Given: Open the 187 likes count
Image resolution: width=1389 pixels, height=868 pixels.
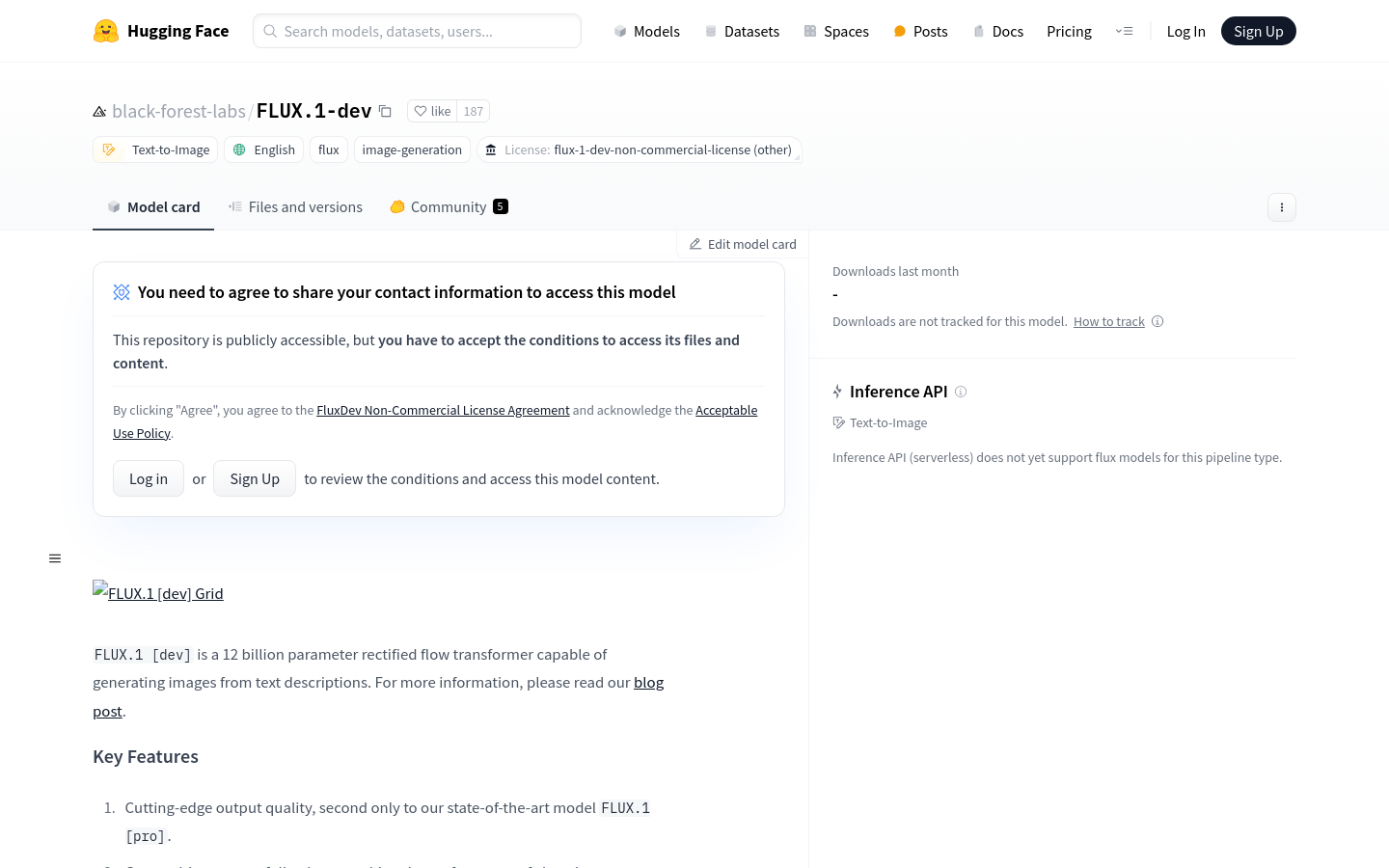Looking at the screenshot, I should [x=473, y=111].
